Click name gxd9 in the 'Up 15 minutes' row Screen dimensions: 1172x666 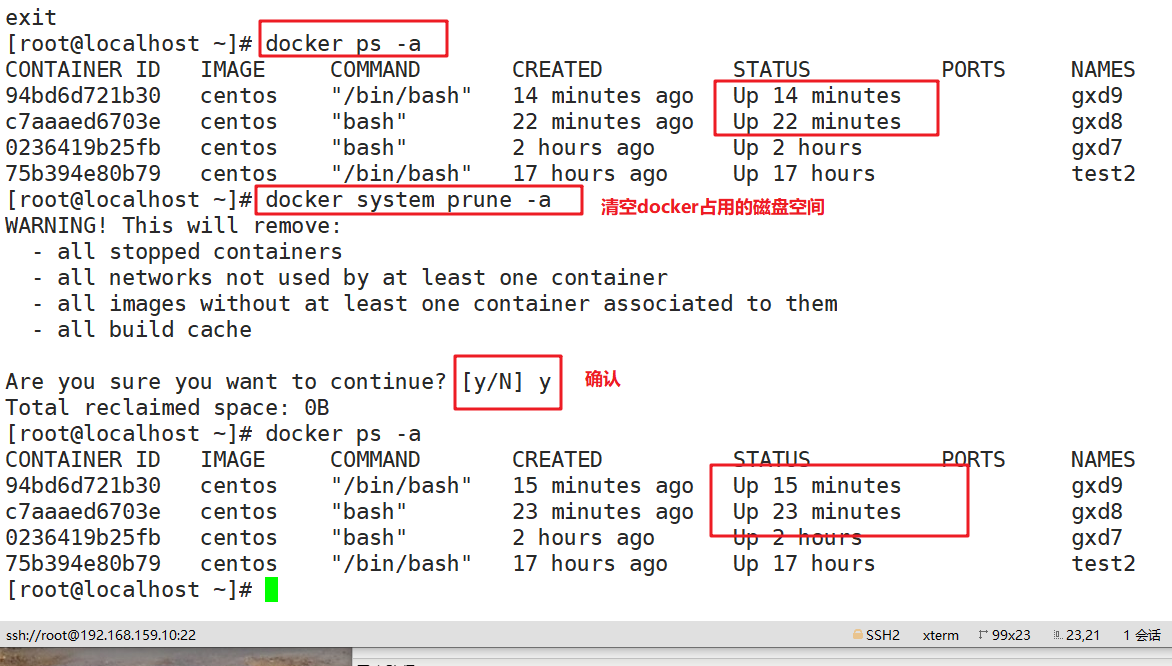coord(1097,487)
